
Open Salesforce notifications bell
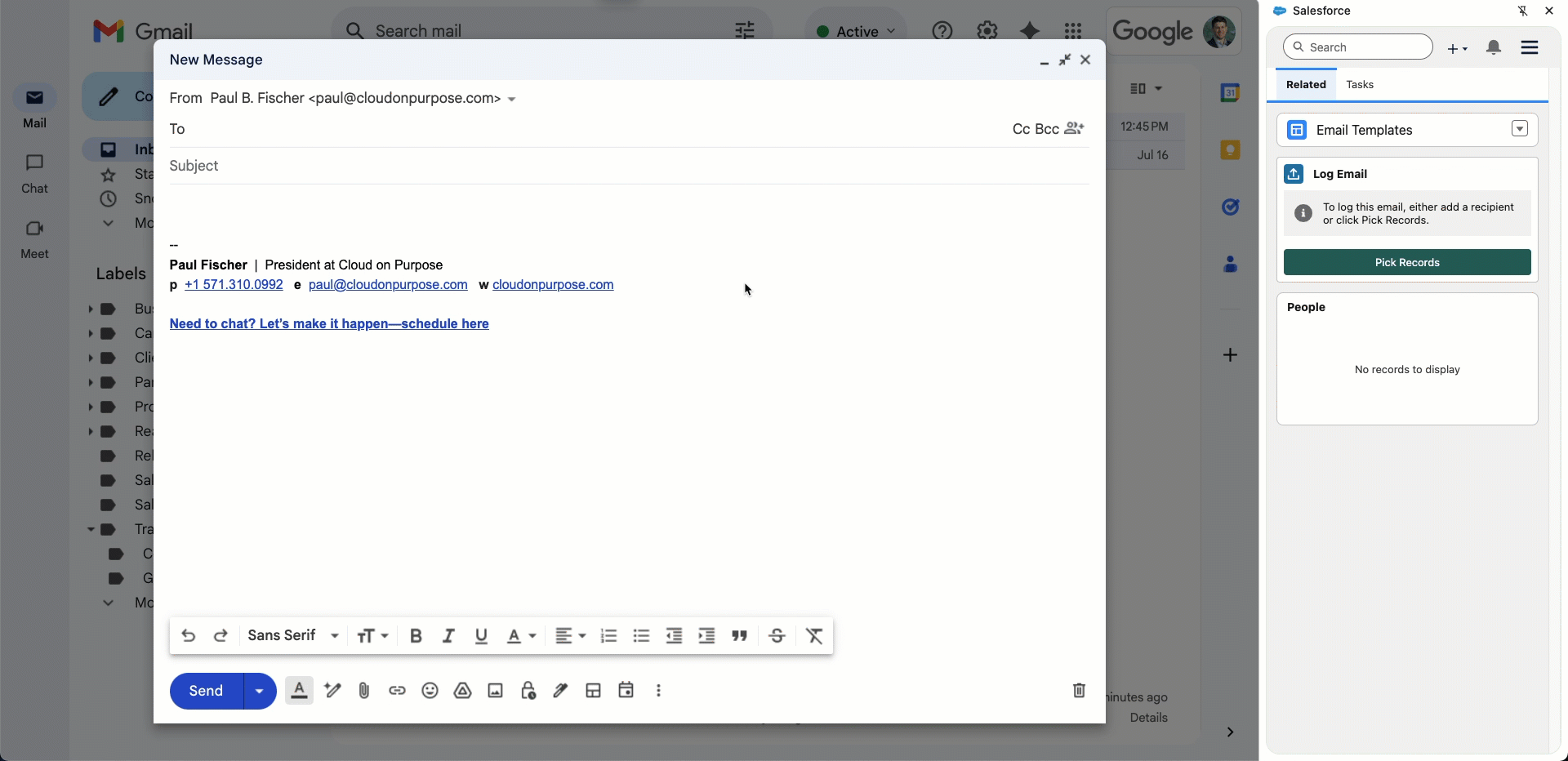tap(1494, 47)
